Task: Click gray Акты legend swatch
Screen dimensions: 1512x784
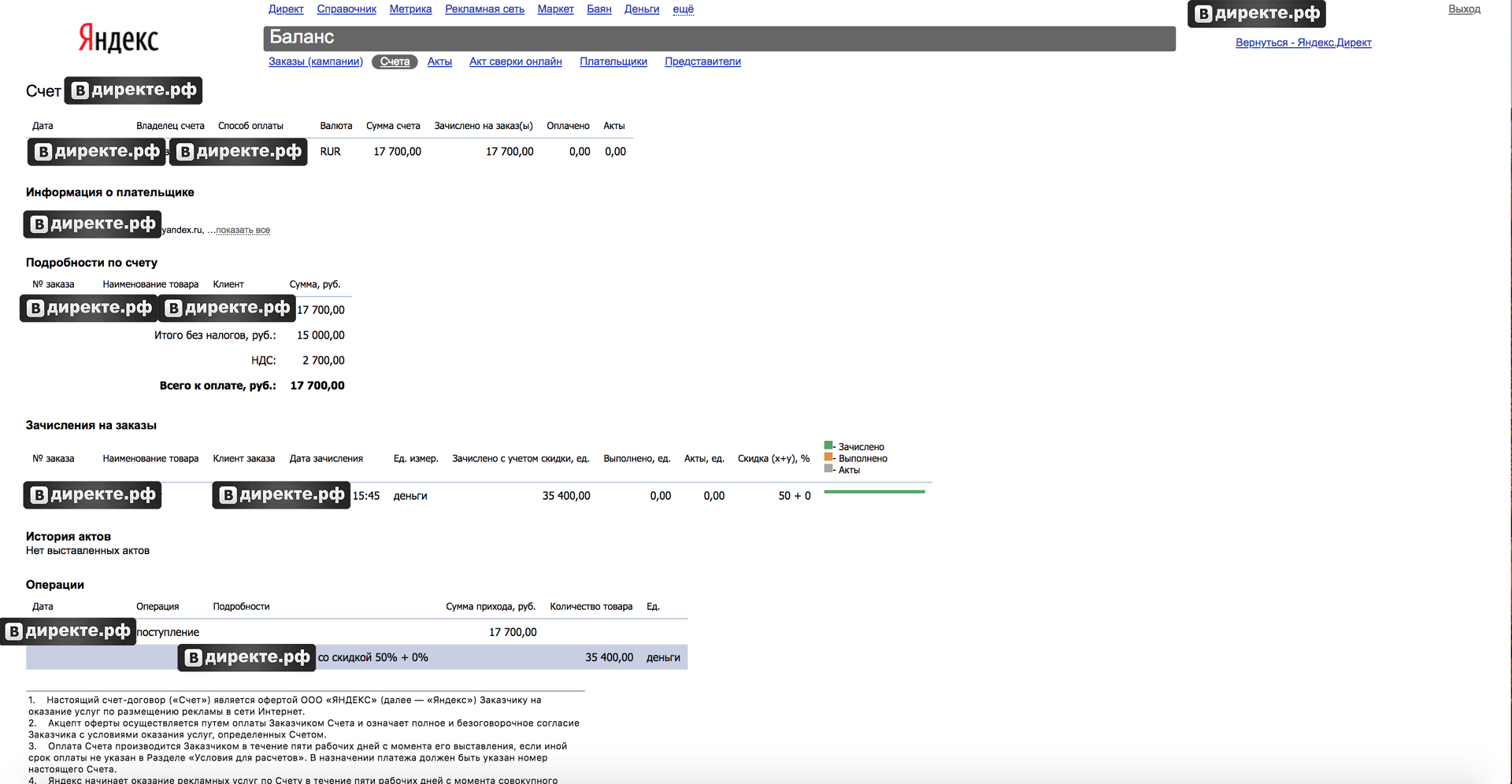Action: [828, 468]
